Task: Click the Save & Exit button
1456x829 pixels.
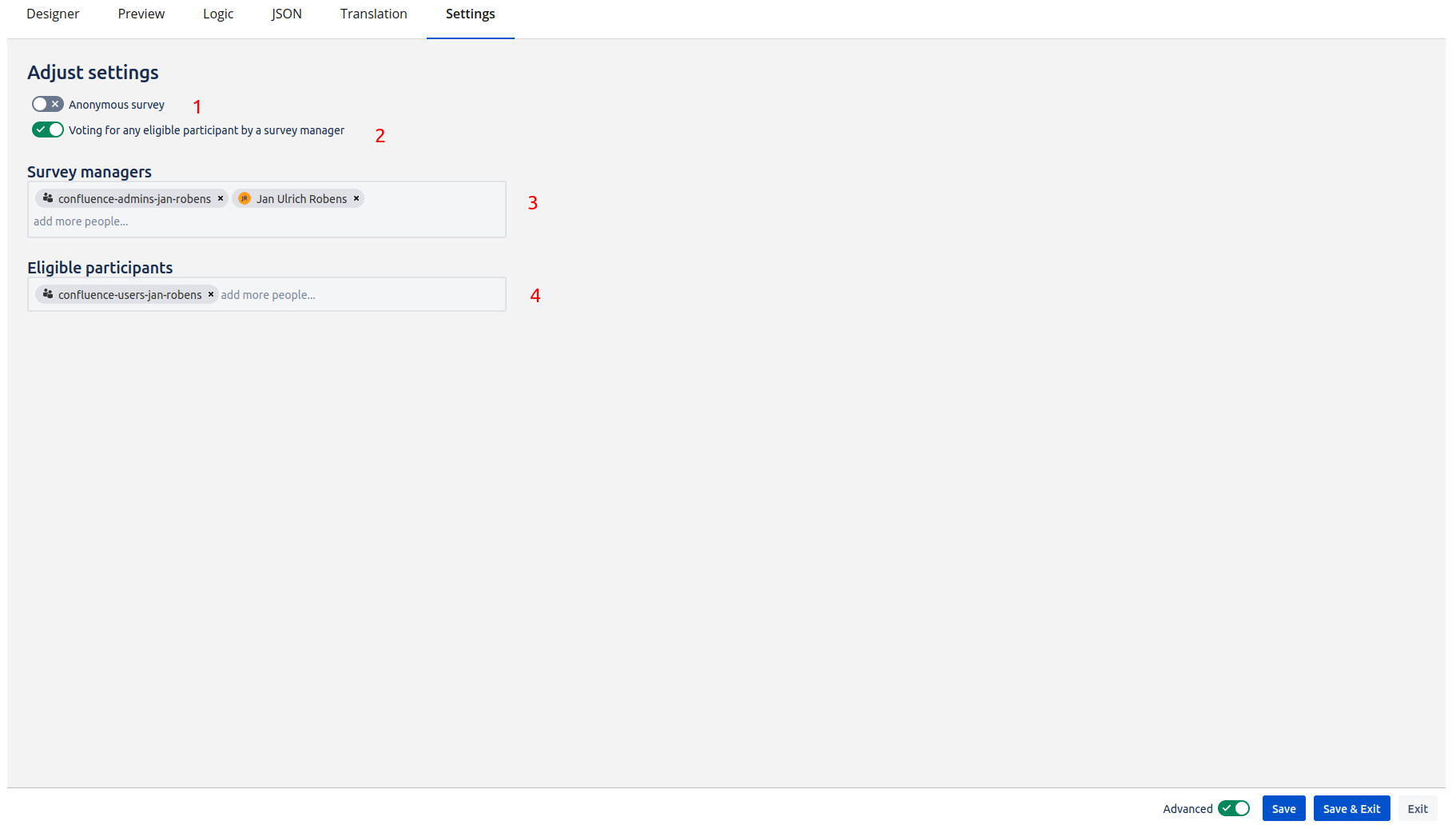Action: pyautogui.click(x=1351, y=808)
